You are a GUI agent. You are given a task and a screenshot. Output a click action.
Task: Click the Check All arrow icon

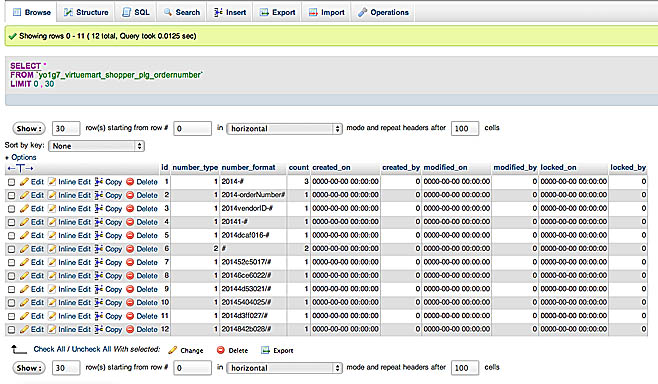19,349
